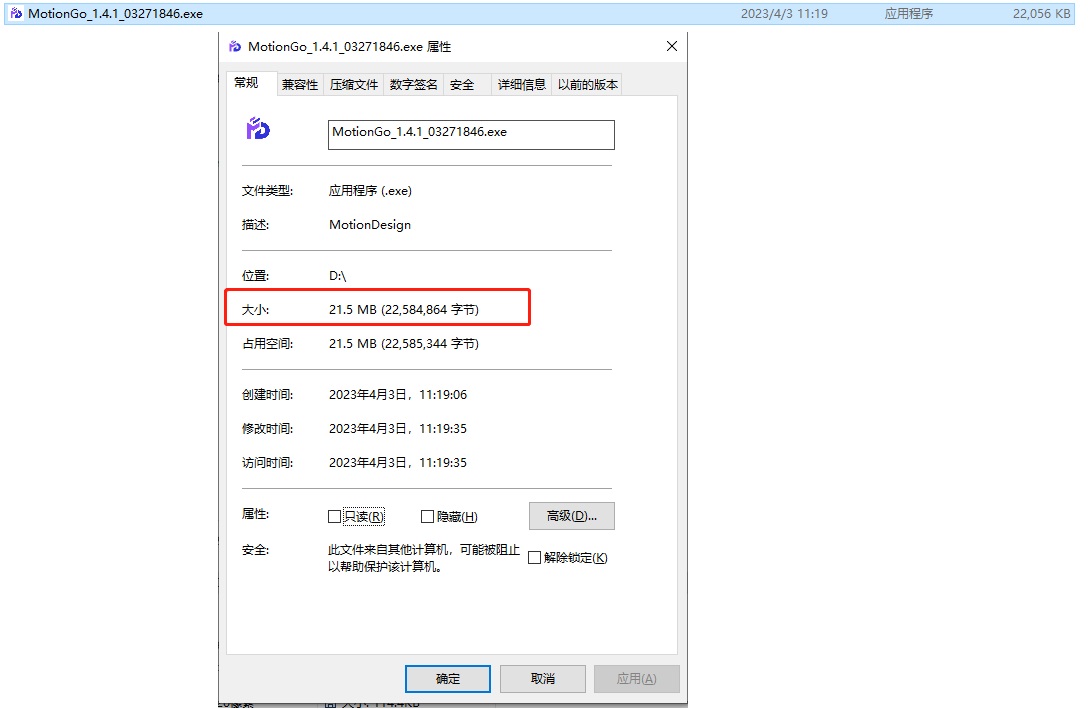Click the 大小 label

(x=255, y=309)
